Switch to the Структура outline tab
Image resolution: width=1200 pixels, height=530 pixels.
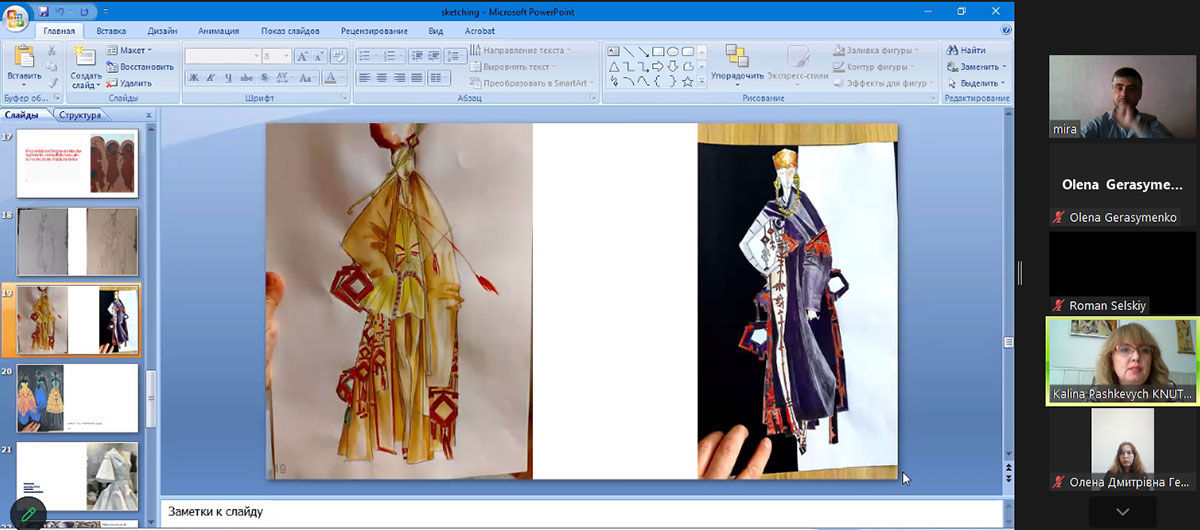[80, 115]
